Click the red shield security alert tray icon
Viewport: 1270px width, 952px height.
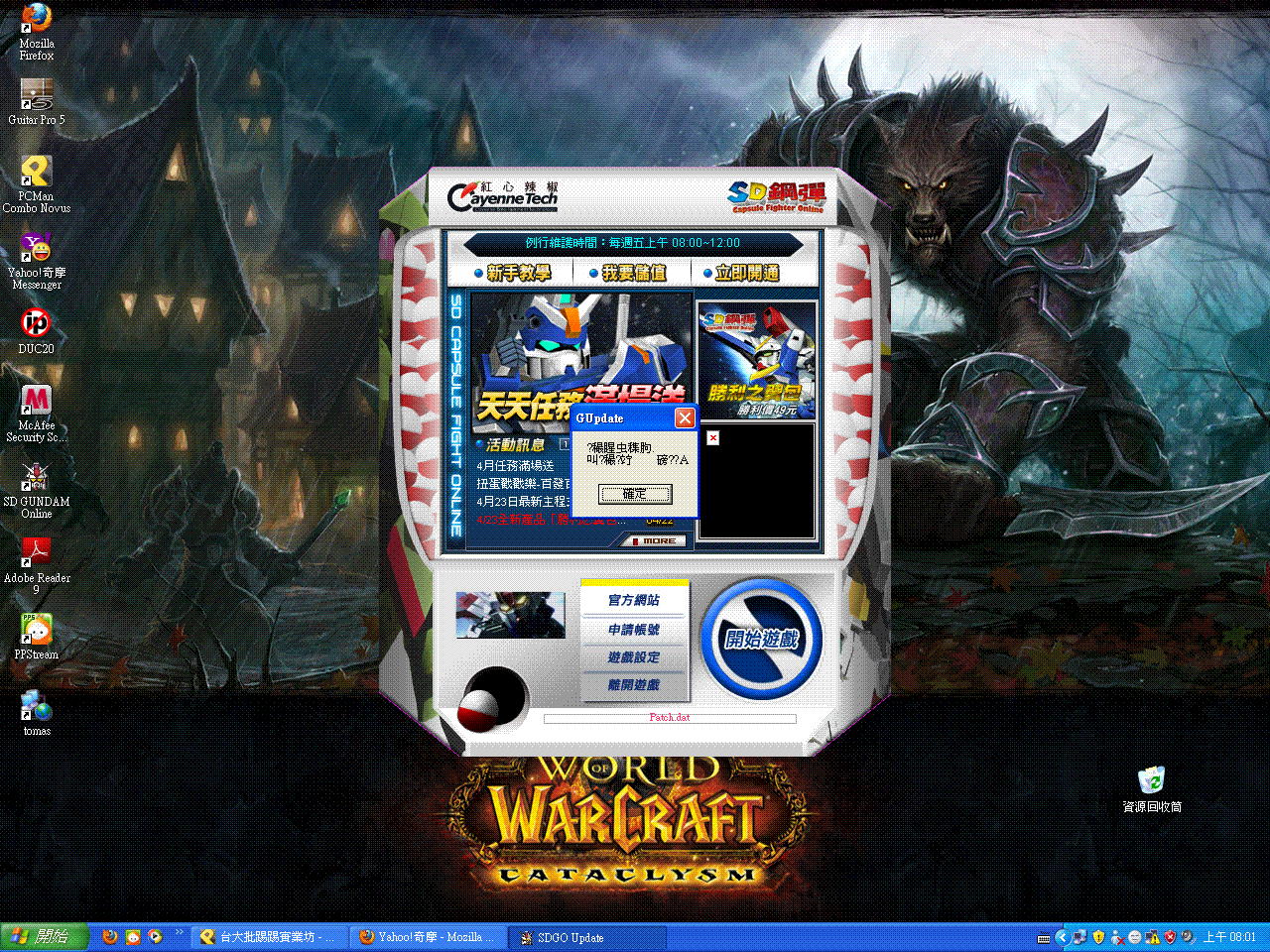[x=1170, y=937]
